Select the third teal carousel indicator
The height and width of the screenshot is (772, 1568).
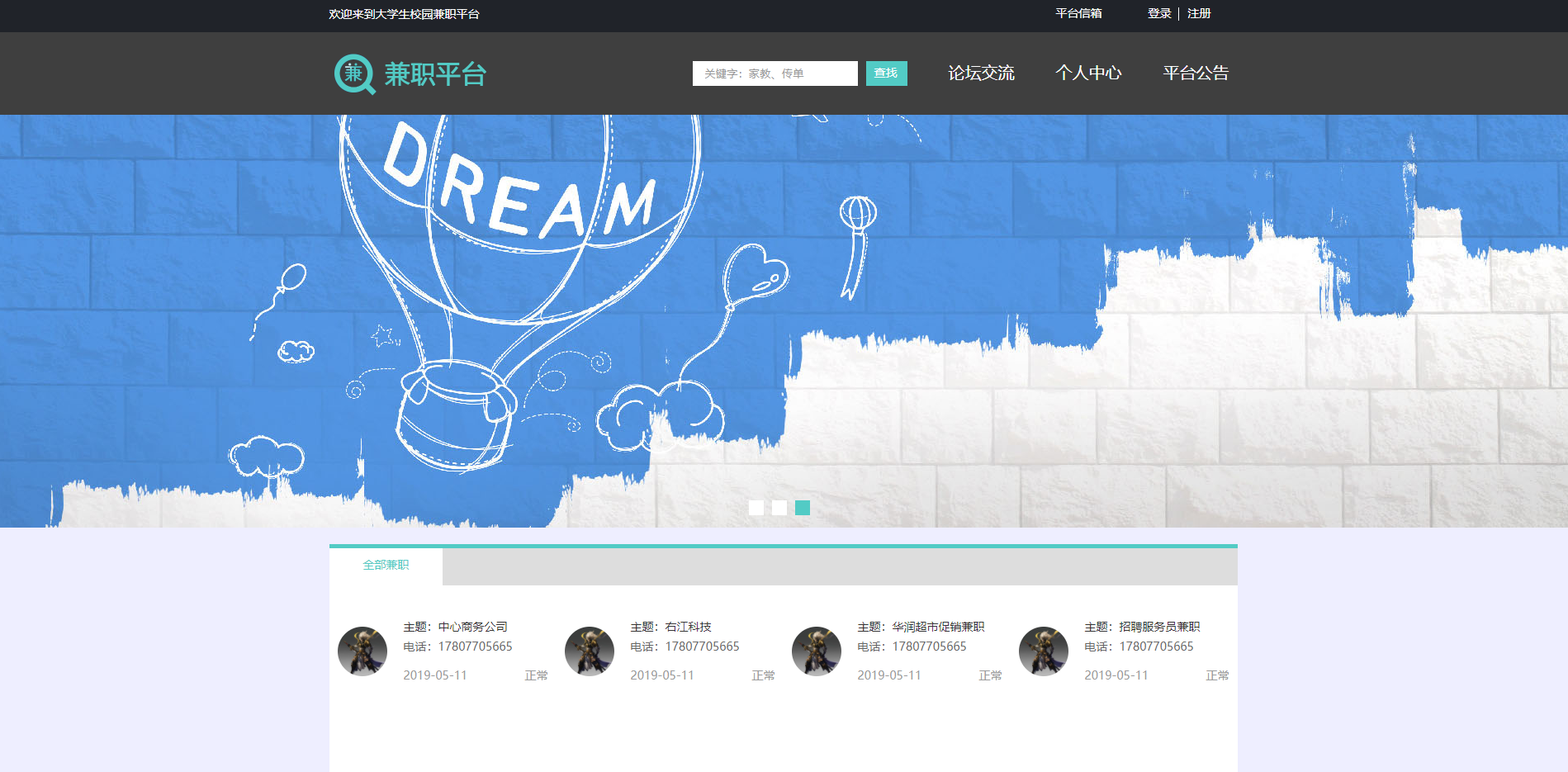(x=803, y=508)
